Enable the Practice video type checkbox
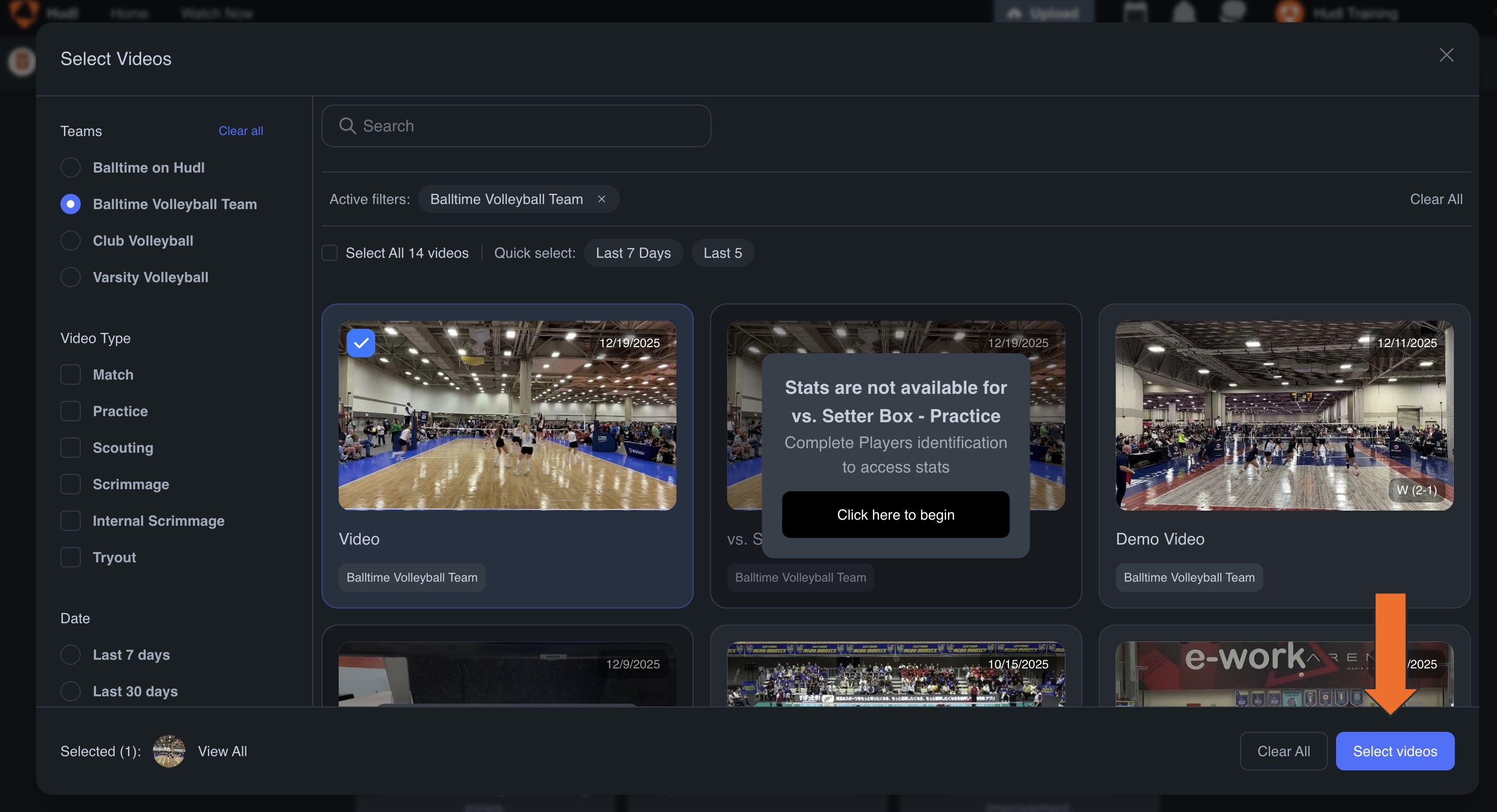The width and height of the screenshot is (1497, 812). pyautogui.click(x=70, y=411)
